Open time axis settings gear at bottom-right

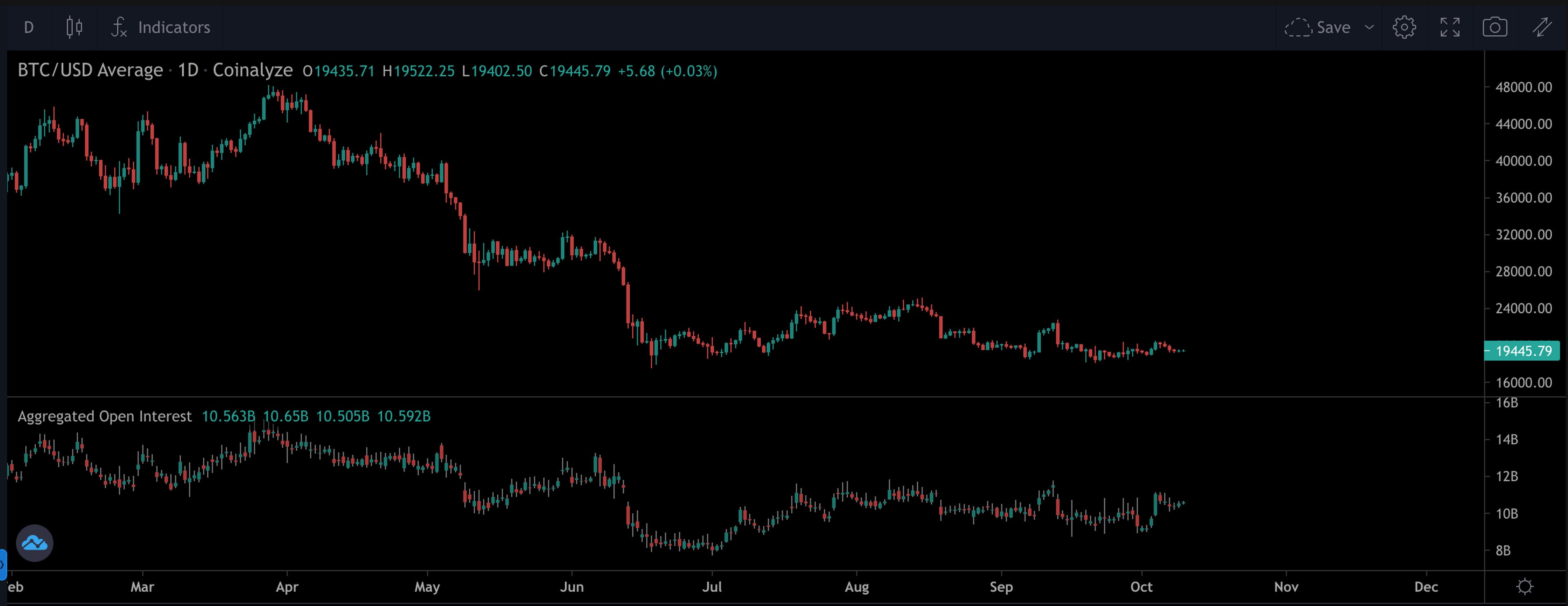click(x=1524, y=586)
